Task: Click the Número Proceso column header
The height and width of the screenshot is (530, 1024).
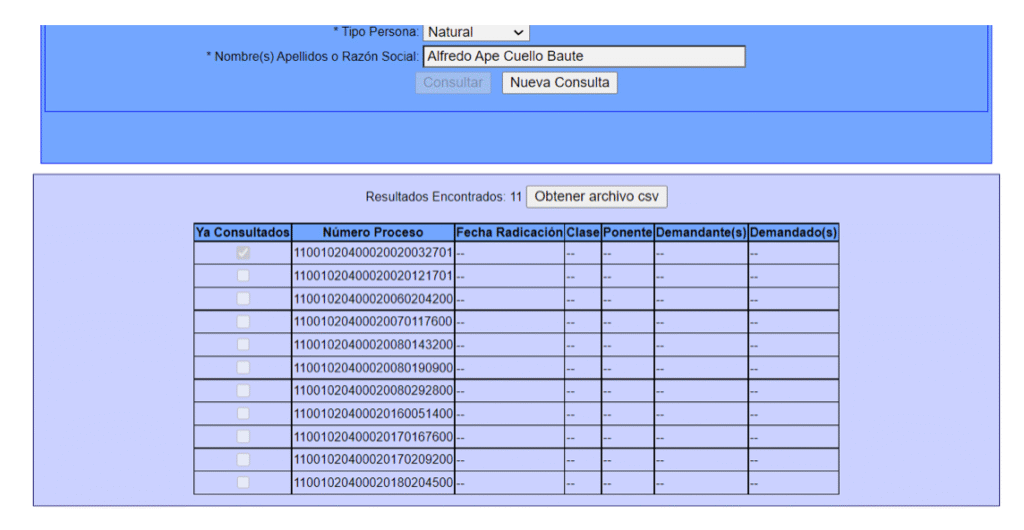Action: [x=373, y=232]
